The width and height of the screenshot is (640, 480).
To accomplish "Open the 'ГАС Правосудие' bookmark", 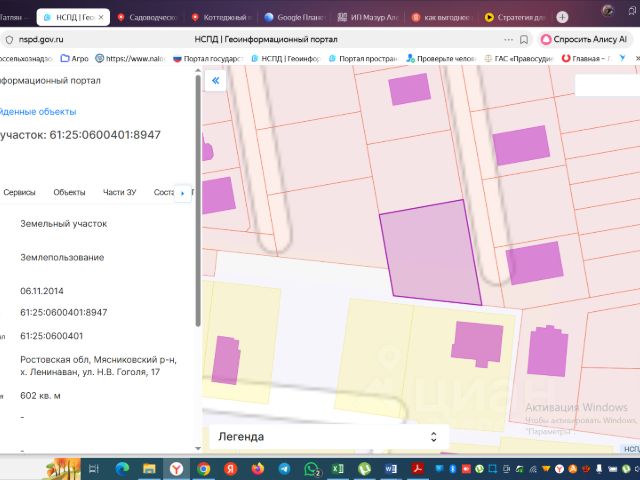I will 518,58.
